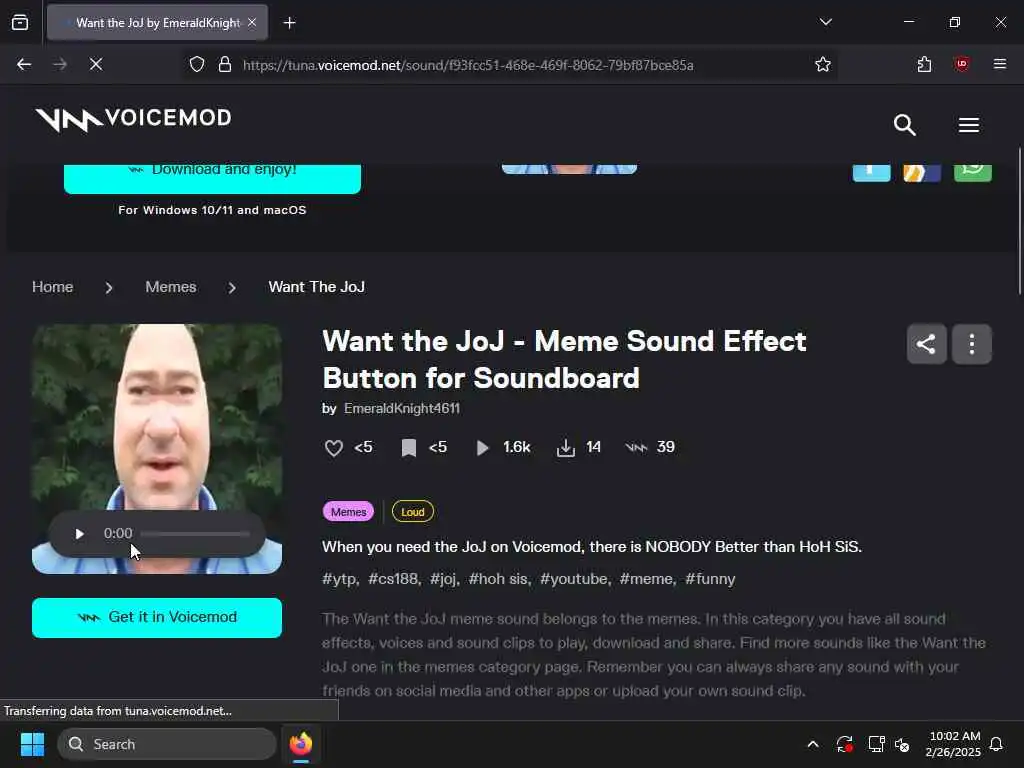The image size is (1024, 768).
Task: Bookmark this page with the star
Action: tap(823, 65)
